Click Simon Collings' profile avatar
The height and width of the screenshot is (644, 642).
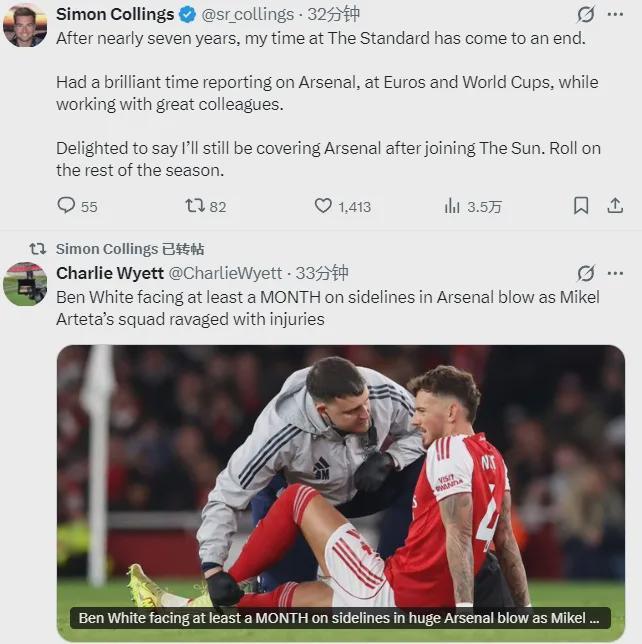click(25, 25)
